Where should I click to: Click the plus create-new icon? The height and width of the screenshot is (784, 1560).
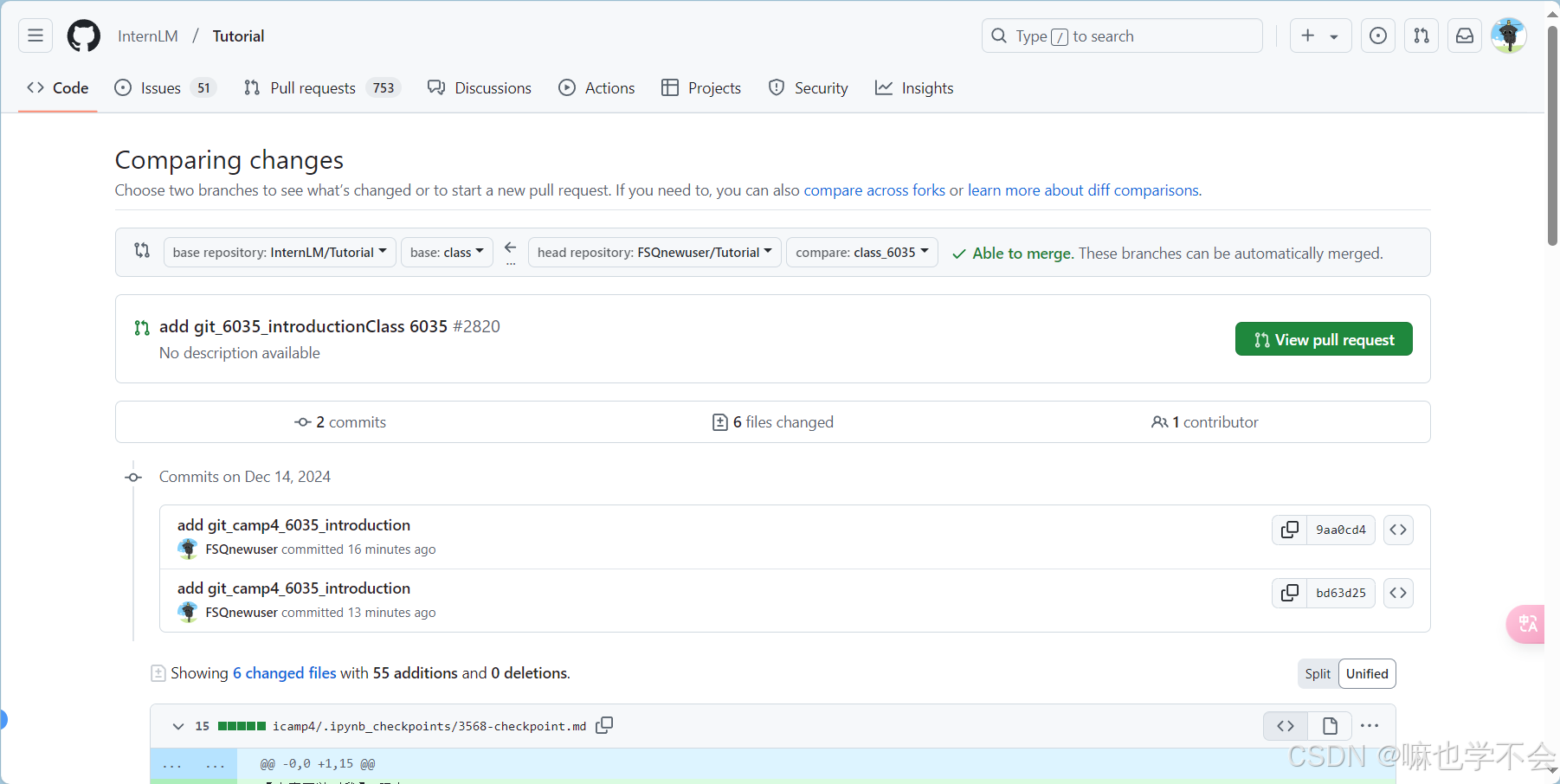point(1307,35)
